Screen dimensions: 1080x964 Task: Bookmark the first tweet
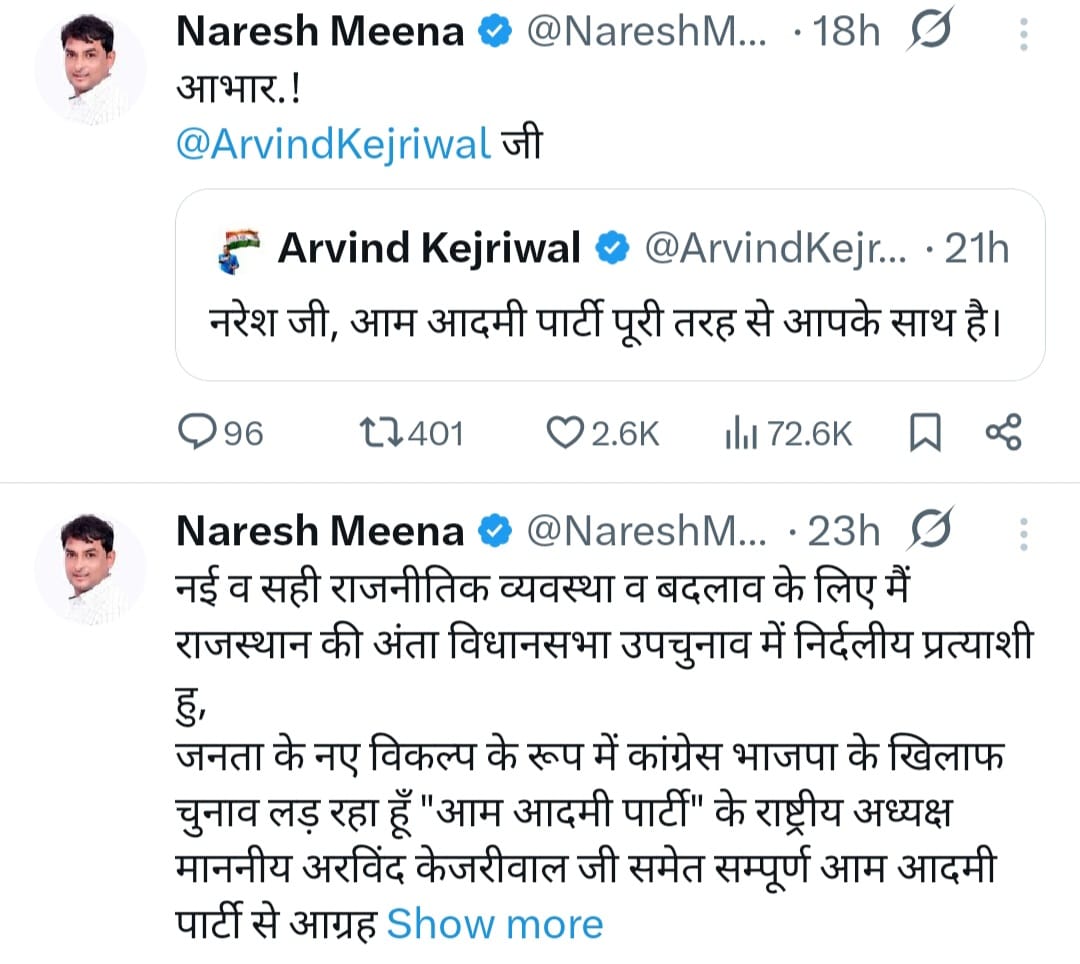point(925,432)
